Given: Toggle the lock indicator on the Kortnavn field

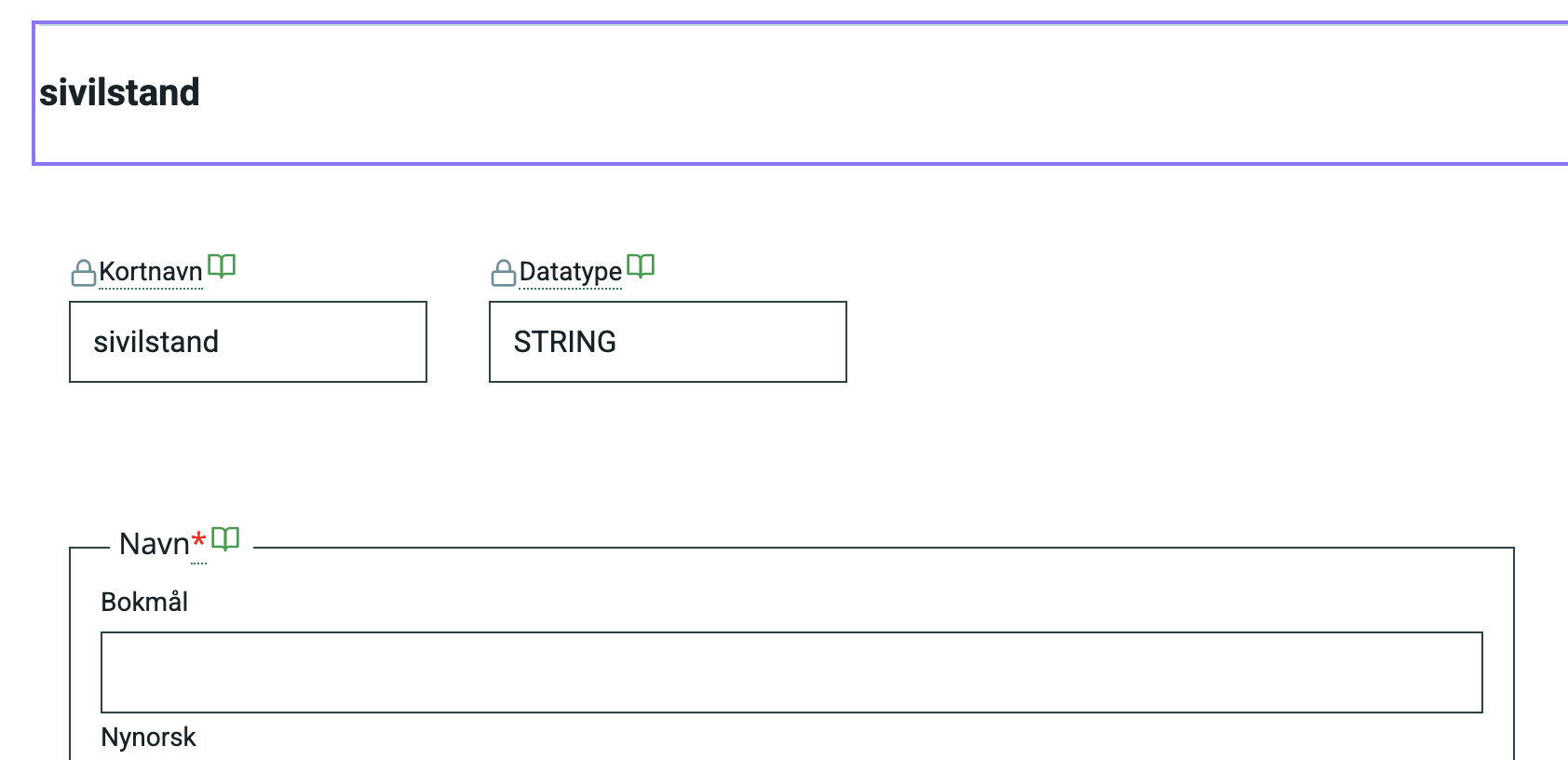Looking at the screenshot, I should coord(83,271).
